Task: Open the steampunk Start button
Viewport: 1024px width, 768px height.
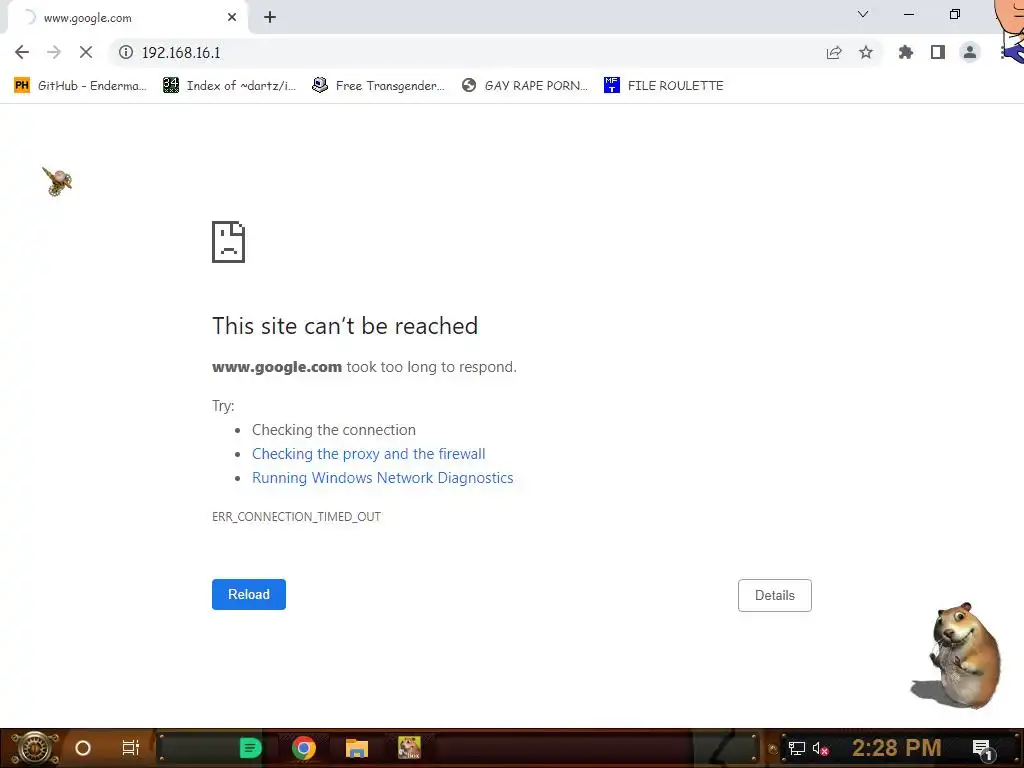Action: [35, 748]
